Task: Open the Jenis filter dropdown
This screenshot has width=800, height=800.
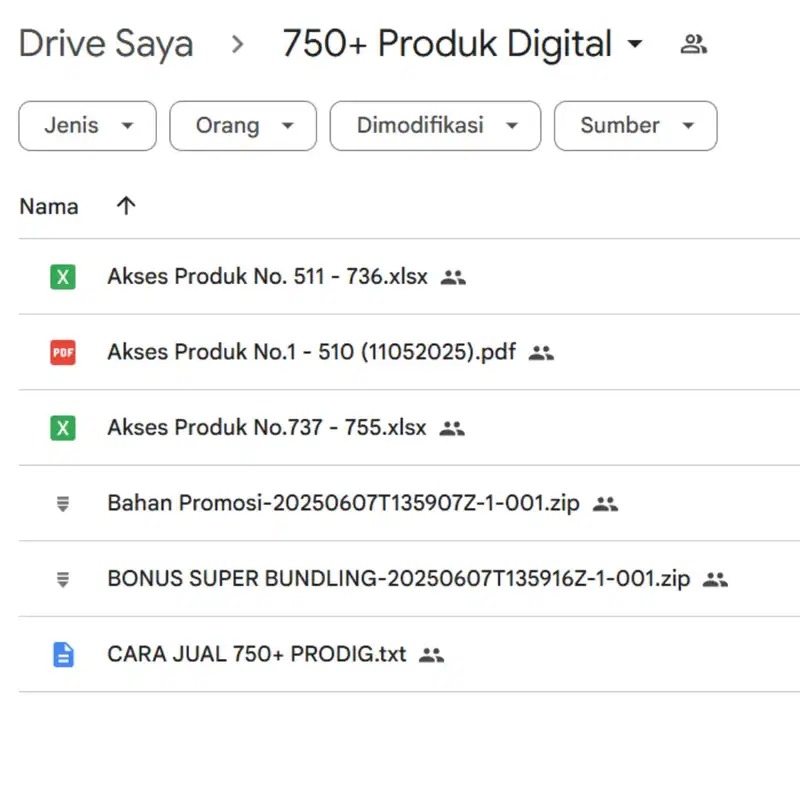Action: 87,126
